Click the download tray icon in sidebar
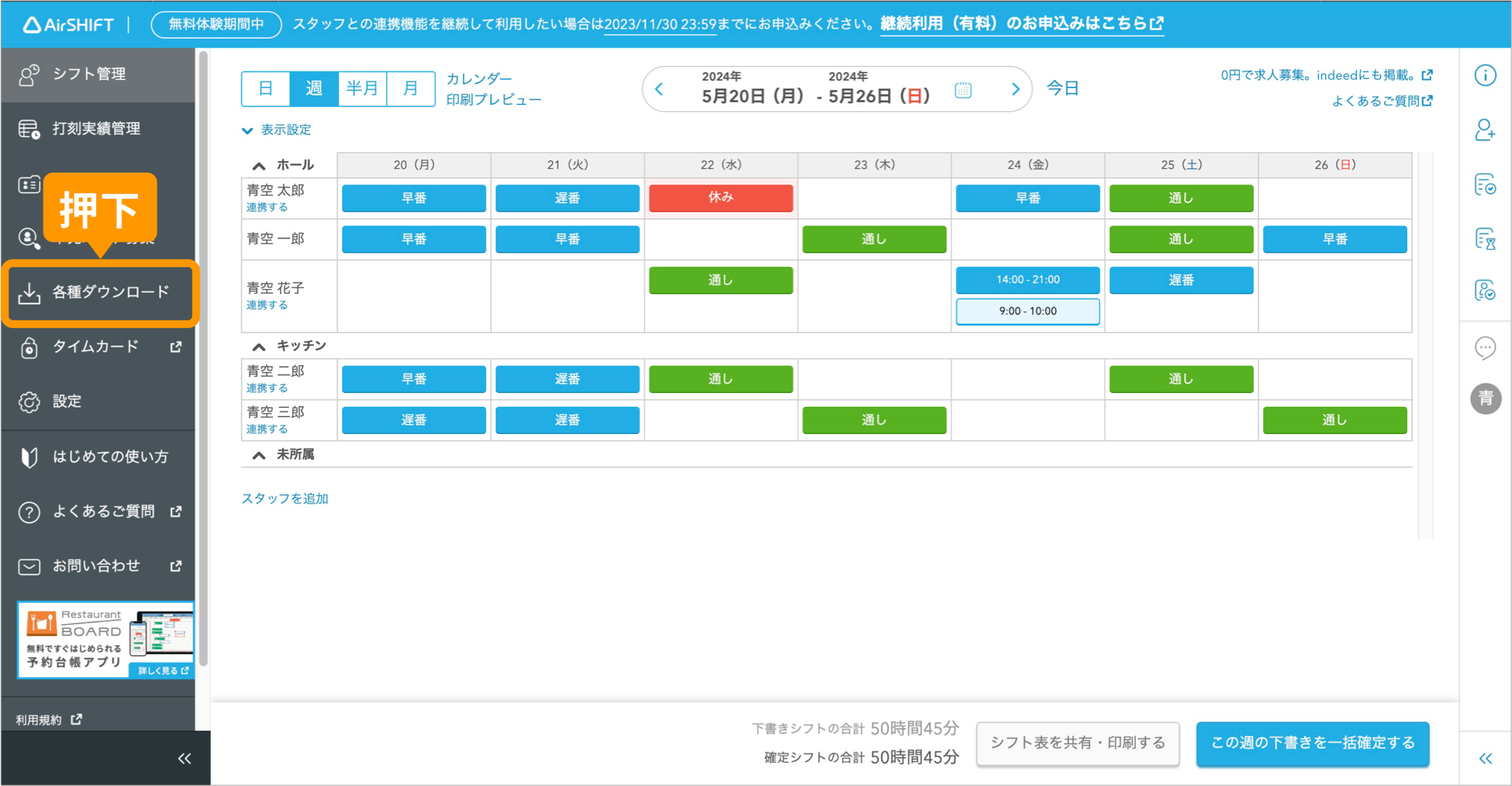This screenshot has height=786, width=1512. [29, 293]
